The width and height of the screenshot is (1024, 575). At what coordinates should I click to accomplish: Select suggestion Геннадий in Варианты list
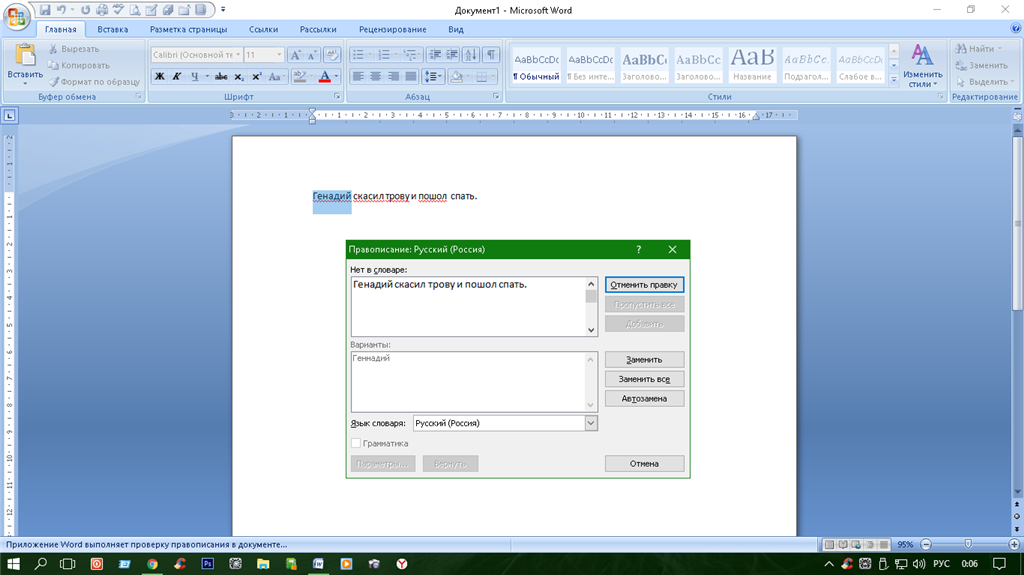click(371, 358)
